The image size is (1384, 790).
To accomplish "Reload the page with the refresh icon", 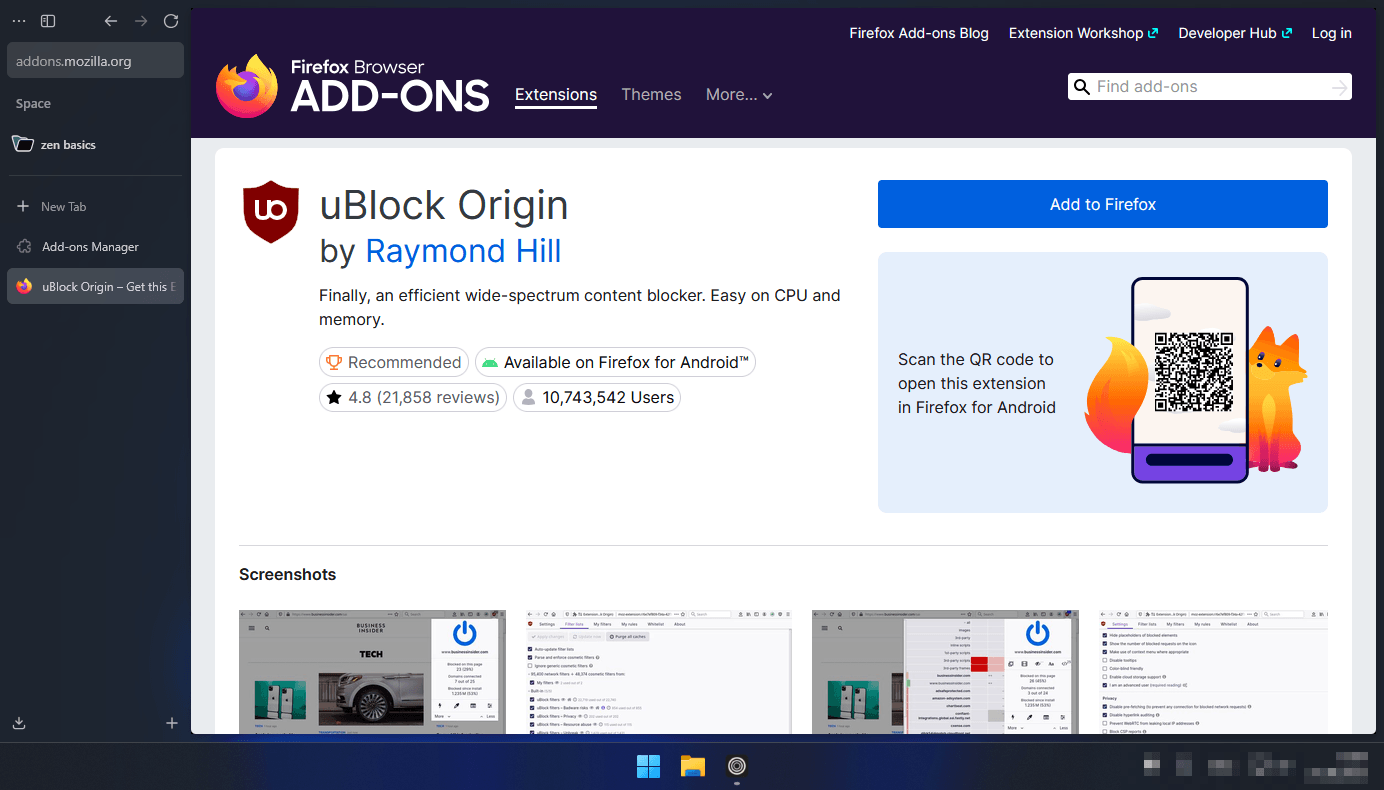I will tap(171, 21).
